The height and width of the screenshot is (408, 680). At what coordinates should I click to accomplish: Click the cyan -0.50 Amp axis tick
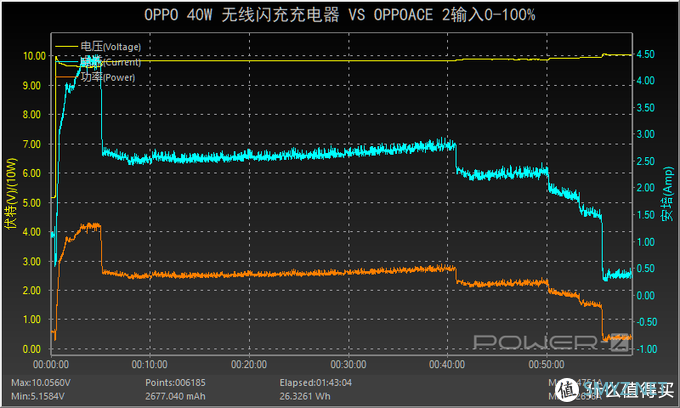[x=646, y=322]
